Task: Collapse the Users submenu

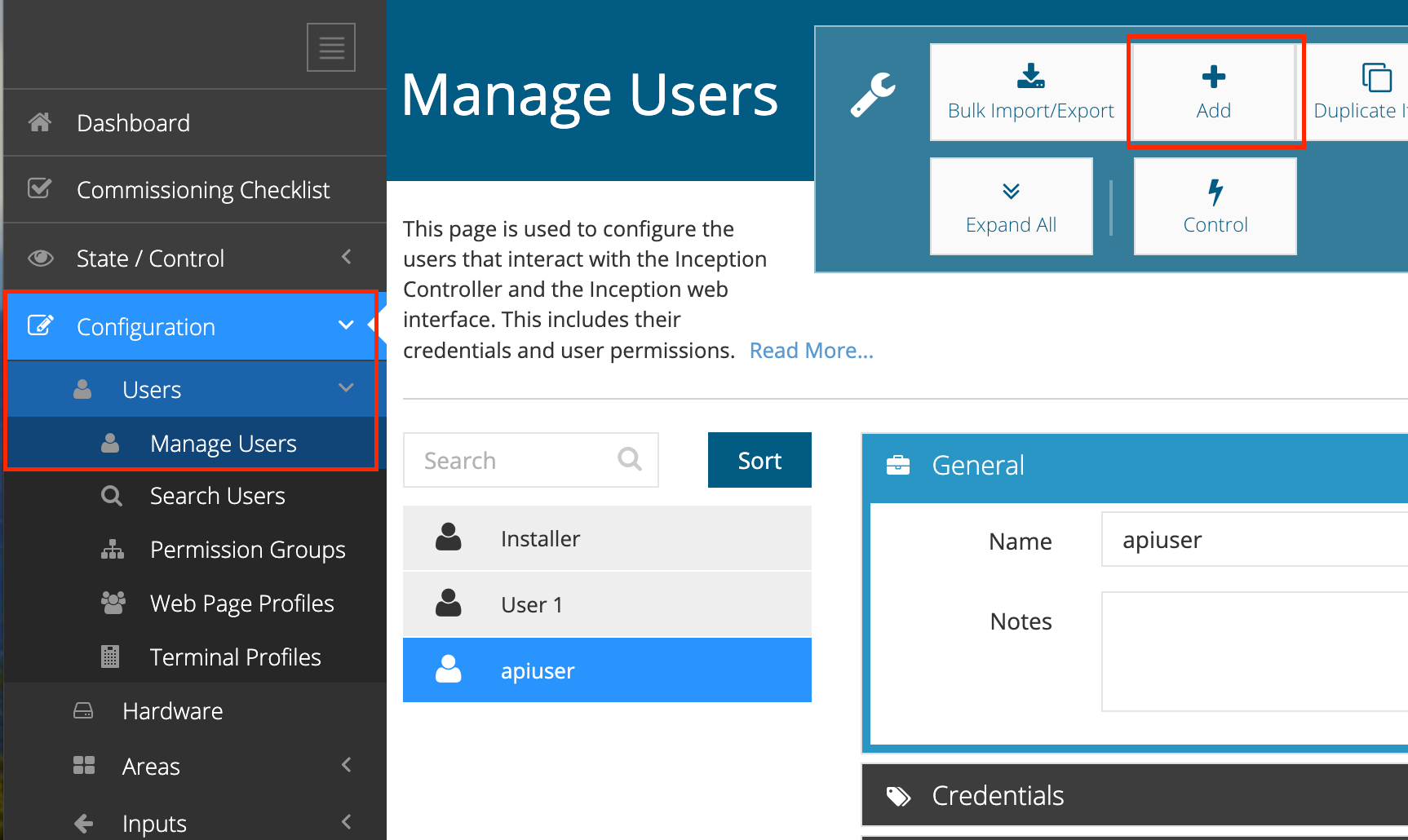Action: [x=346, y=389]
